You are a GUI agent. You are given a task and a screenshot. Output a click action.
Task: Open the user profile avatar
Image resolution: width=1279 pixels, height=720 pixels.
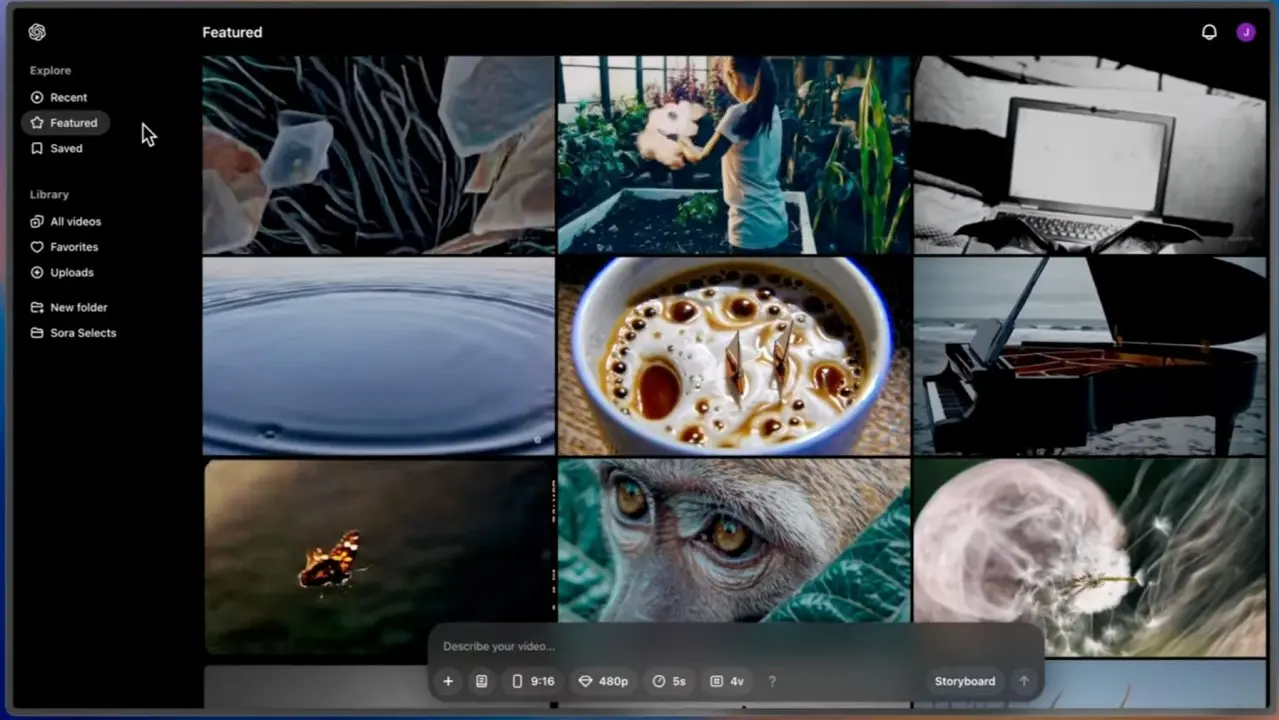1245,32
